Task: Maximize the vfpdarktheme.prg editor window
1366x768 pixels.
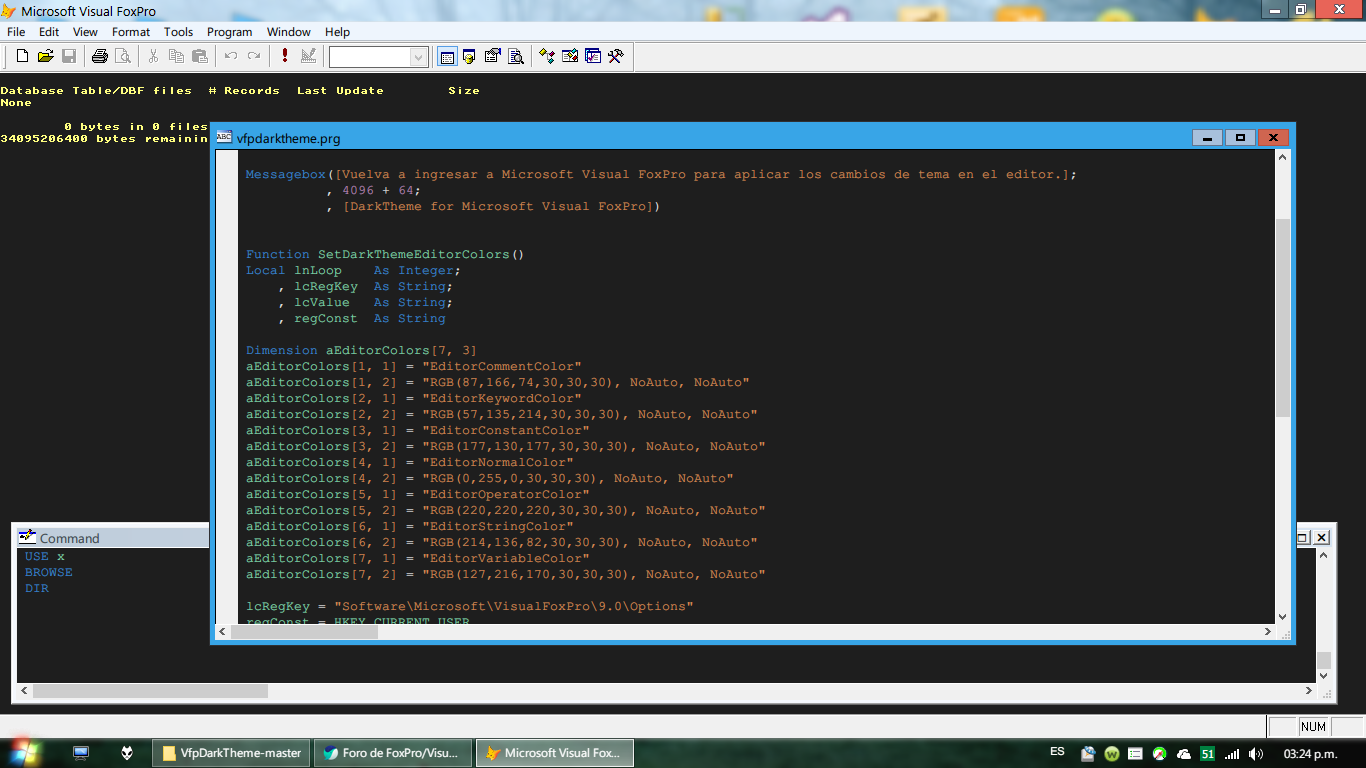Action: click(x=1240, y=138)
